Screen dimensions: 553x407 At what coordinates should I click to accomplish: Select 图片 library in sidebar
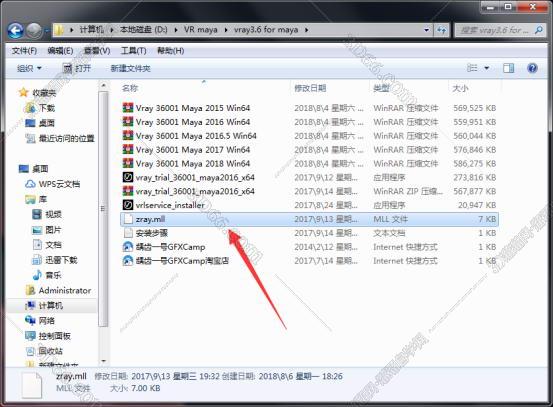pyautogui.click(x=53, y=230)
